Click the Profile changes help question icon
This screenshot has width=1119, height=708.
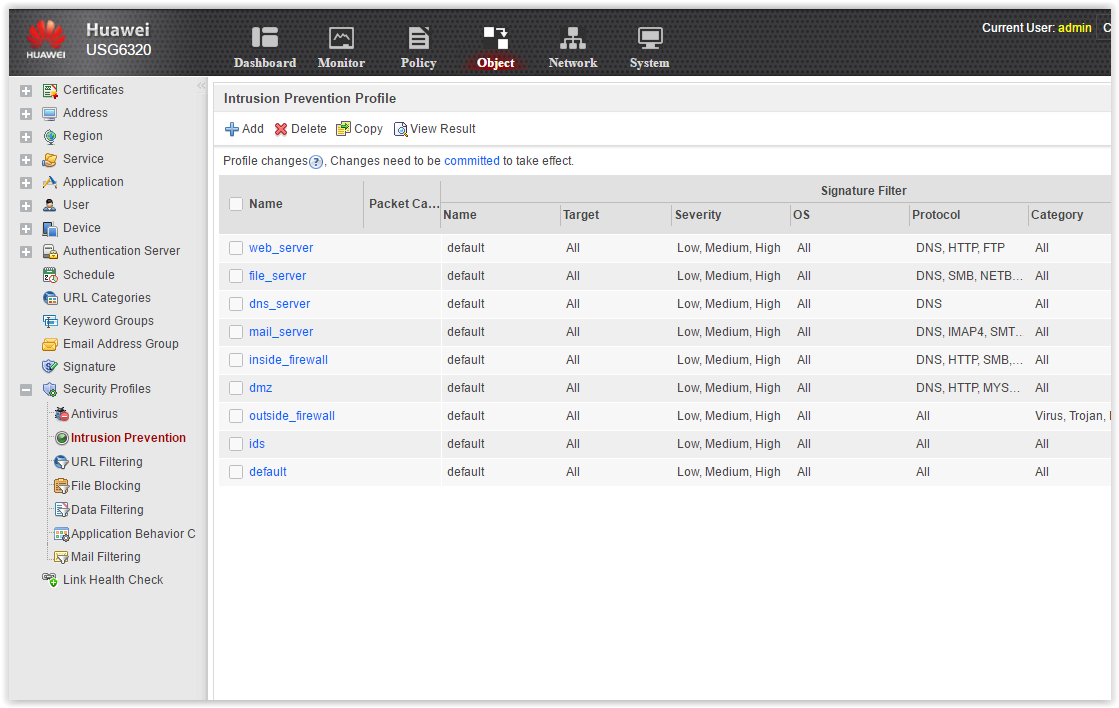click(316, 162)
